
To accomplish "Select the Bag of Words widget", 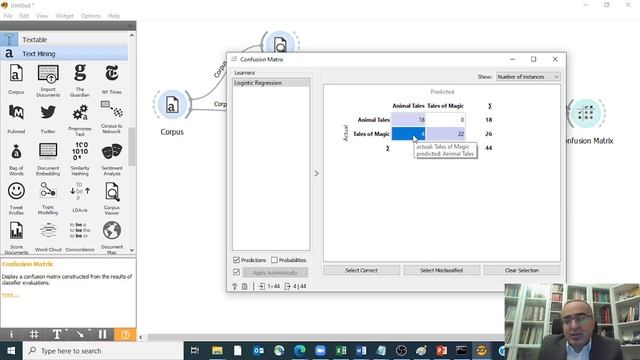I will coord(16,160).
